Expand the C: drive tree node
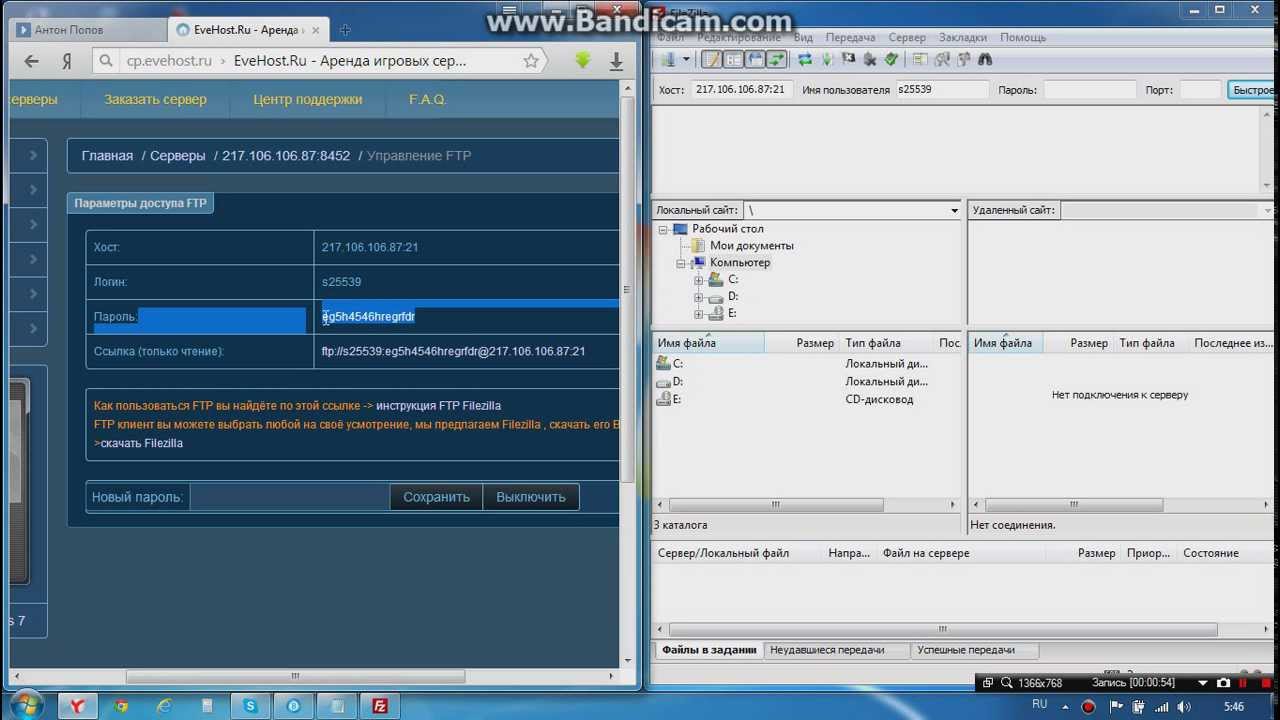Image resolution: width=1280 pixels, height=720 pixels. 698,280
